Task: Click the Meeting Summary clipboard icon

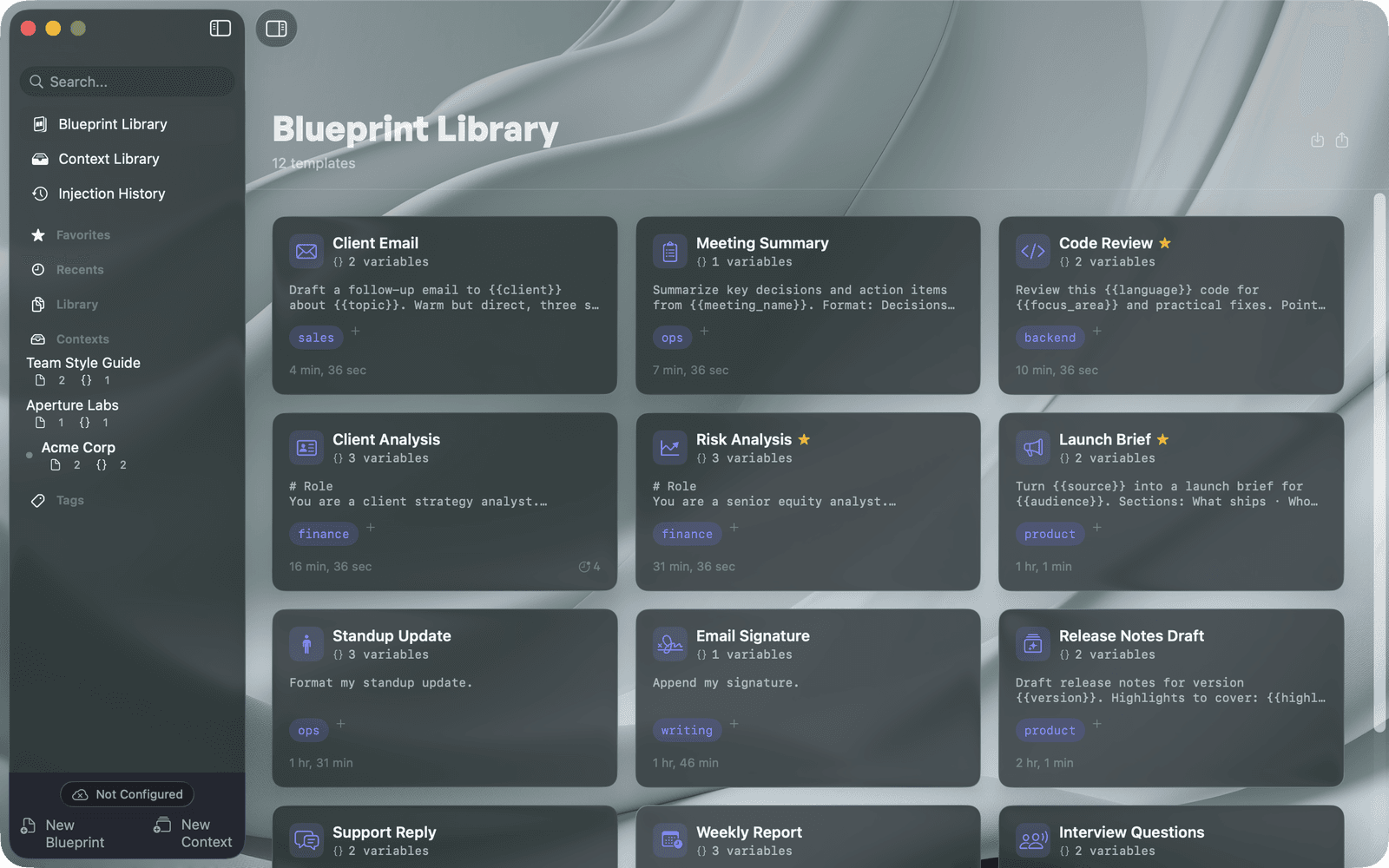Action: point(670,252)
